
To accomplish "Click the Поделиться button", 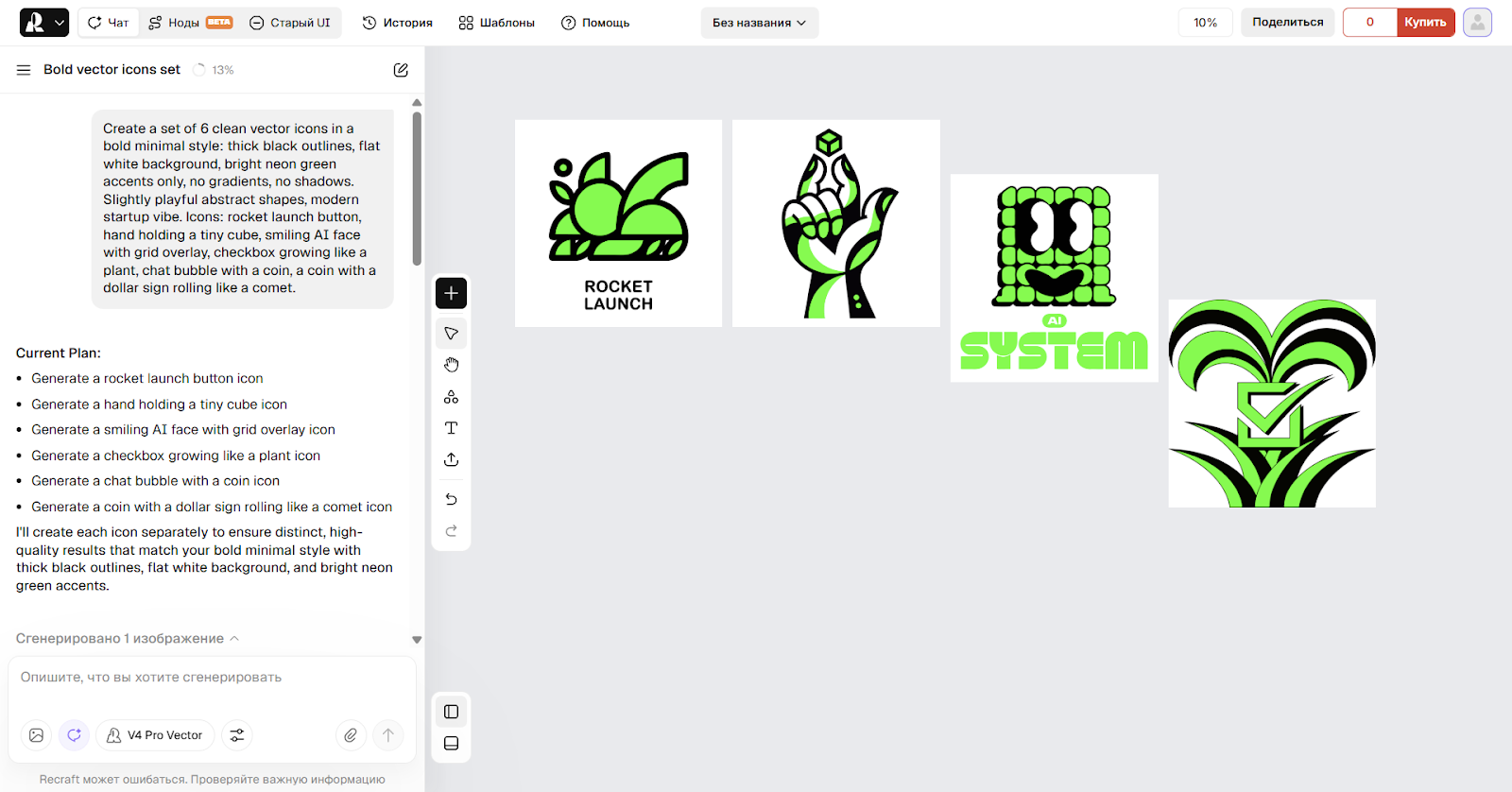I will click(x=1287, y=23).
